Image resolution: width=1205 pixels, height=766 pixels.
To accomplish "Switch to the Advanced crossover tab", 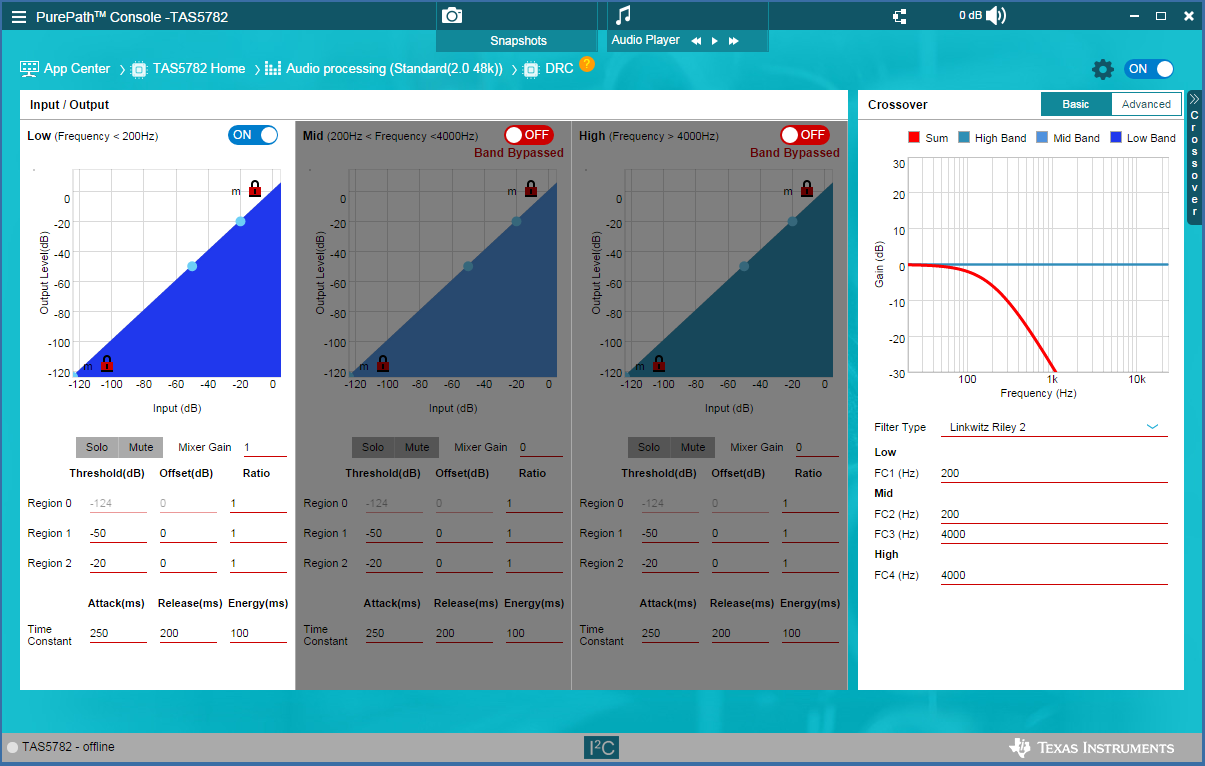I will pos(1146,104).
